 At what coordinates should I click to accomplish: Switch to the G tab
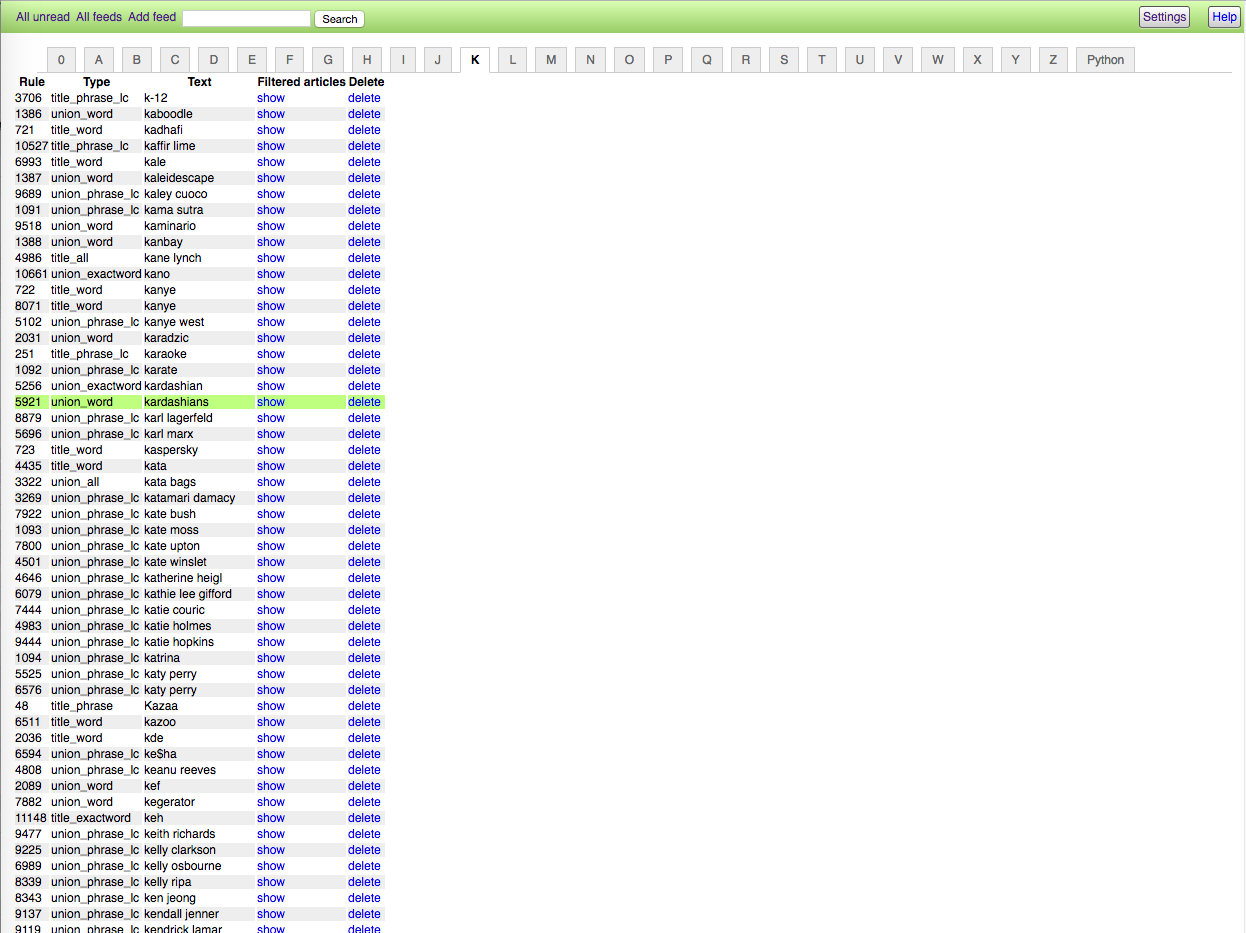point(328,60)
